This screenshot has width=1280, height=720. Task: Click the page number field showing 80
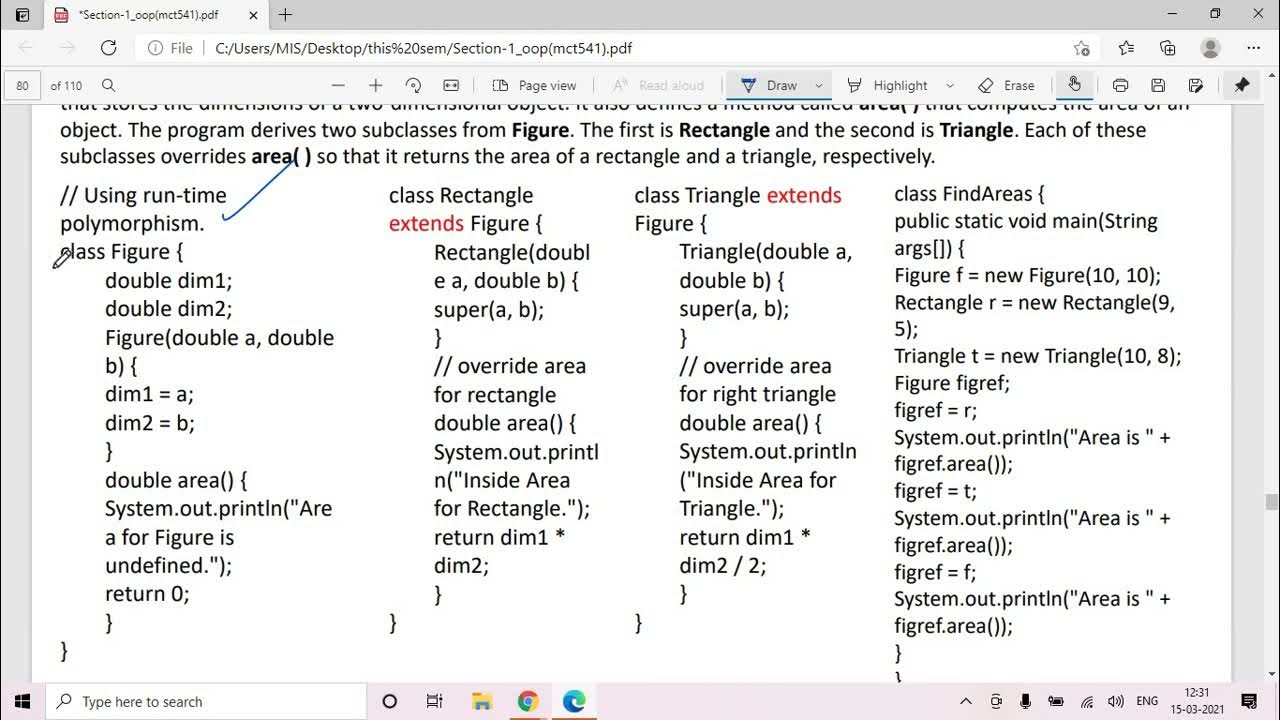click(23, 86)
